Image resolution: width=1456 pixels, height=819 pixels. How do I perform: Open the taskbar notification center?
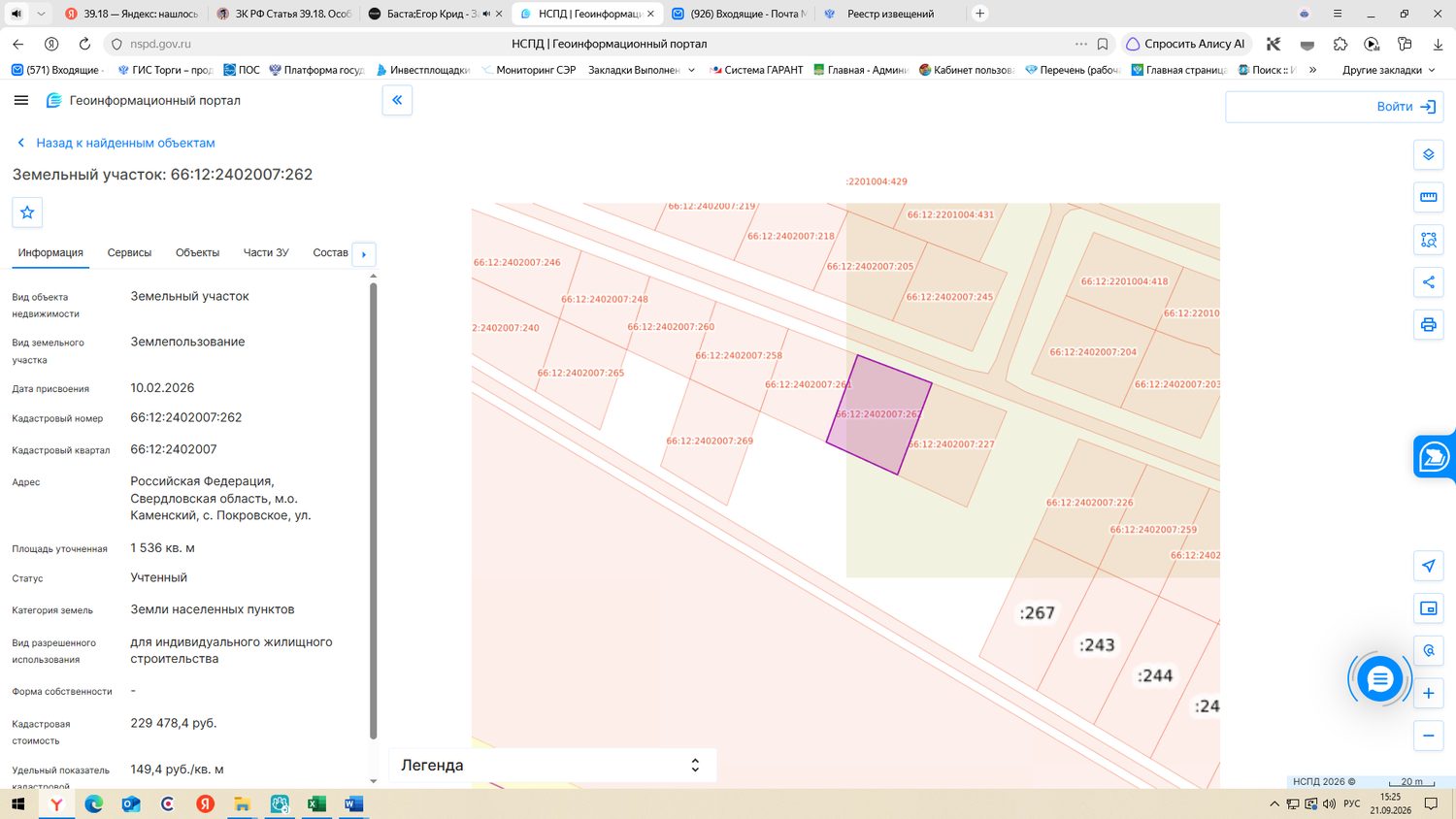pos(1431,803)
